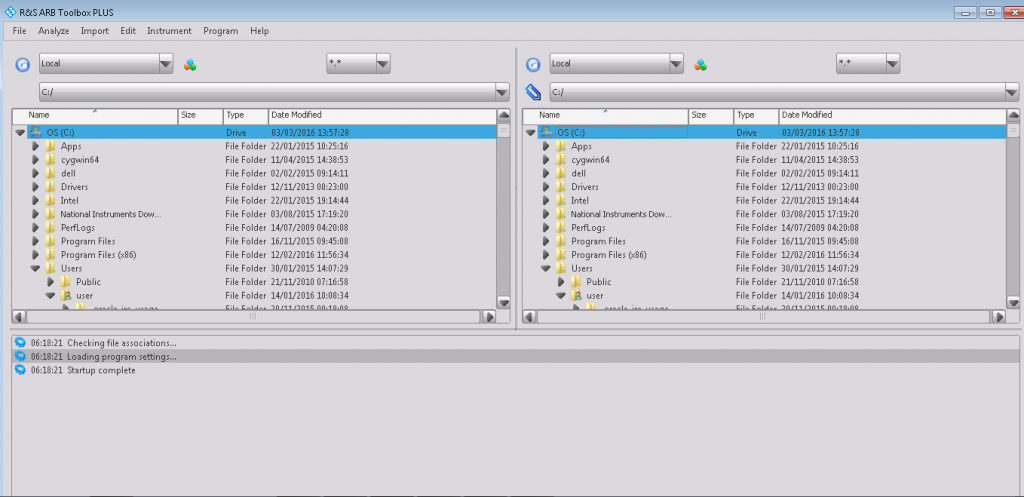Select 'Loading program settings...' log row
This screenshot has width=1024, height=497.
516,357
